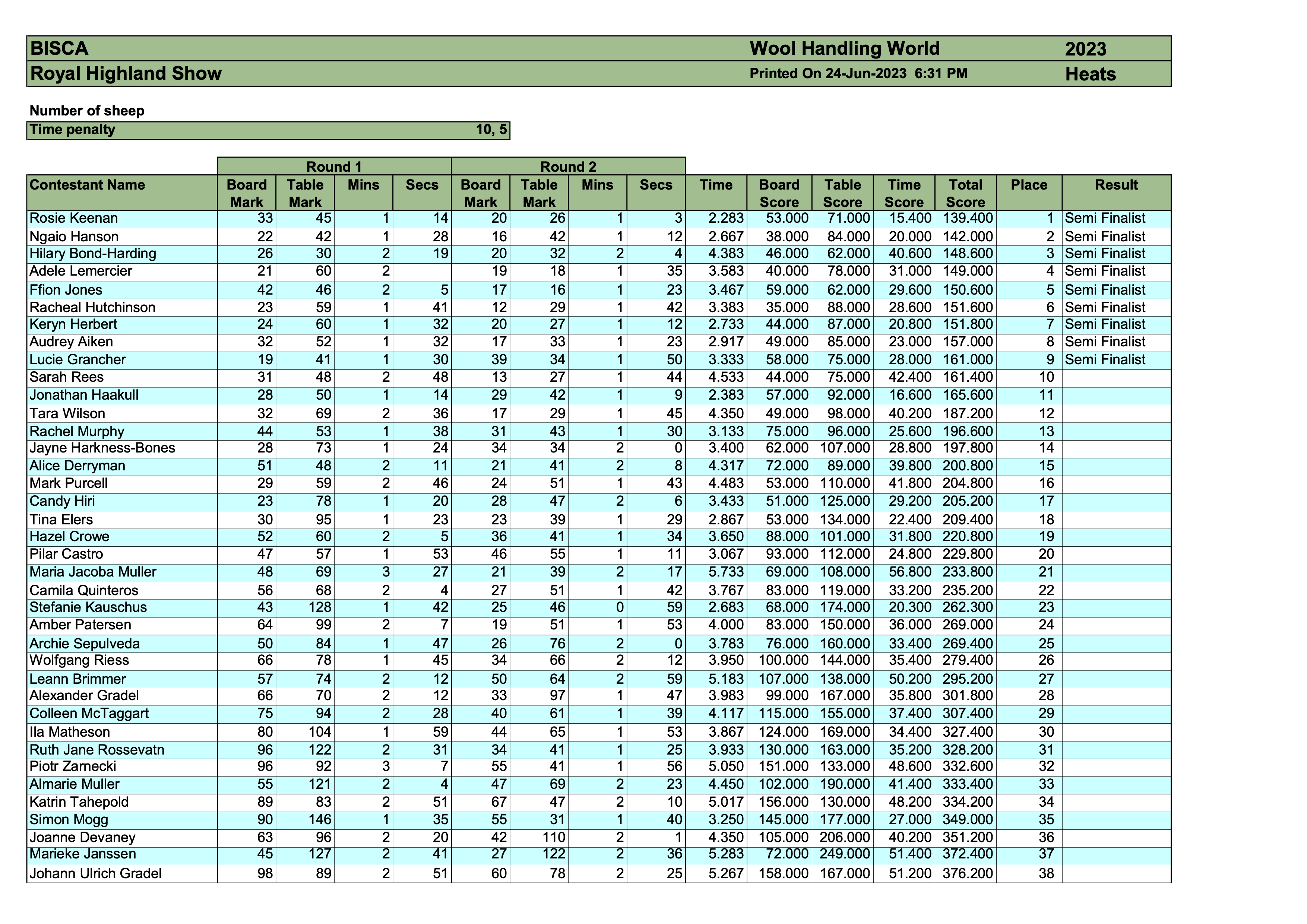
Task: Select the Round 1 header cell
Action: (x=333, y=167)
